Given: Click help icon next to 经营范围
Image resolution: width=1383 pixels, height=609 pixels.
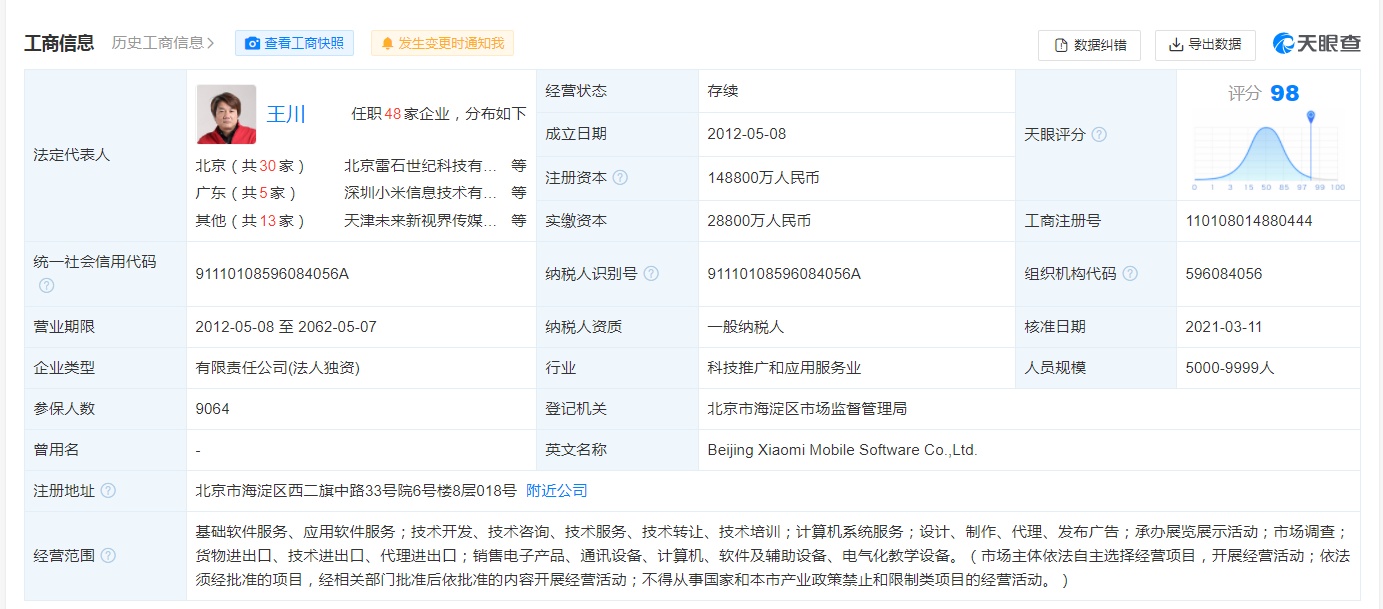Looking at the screenshot, I should coord(108,556).
